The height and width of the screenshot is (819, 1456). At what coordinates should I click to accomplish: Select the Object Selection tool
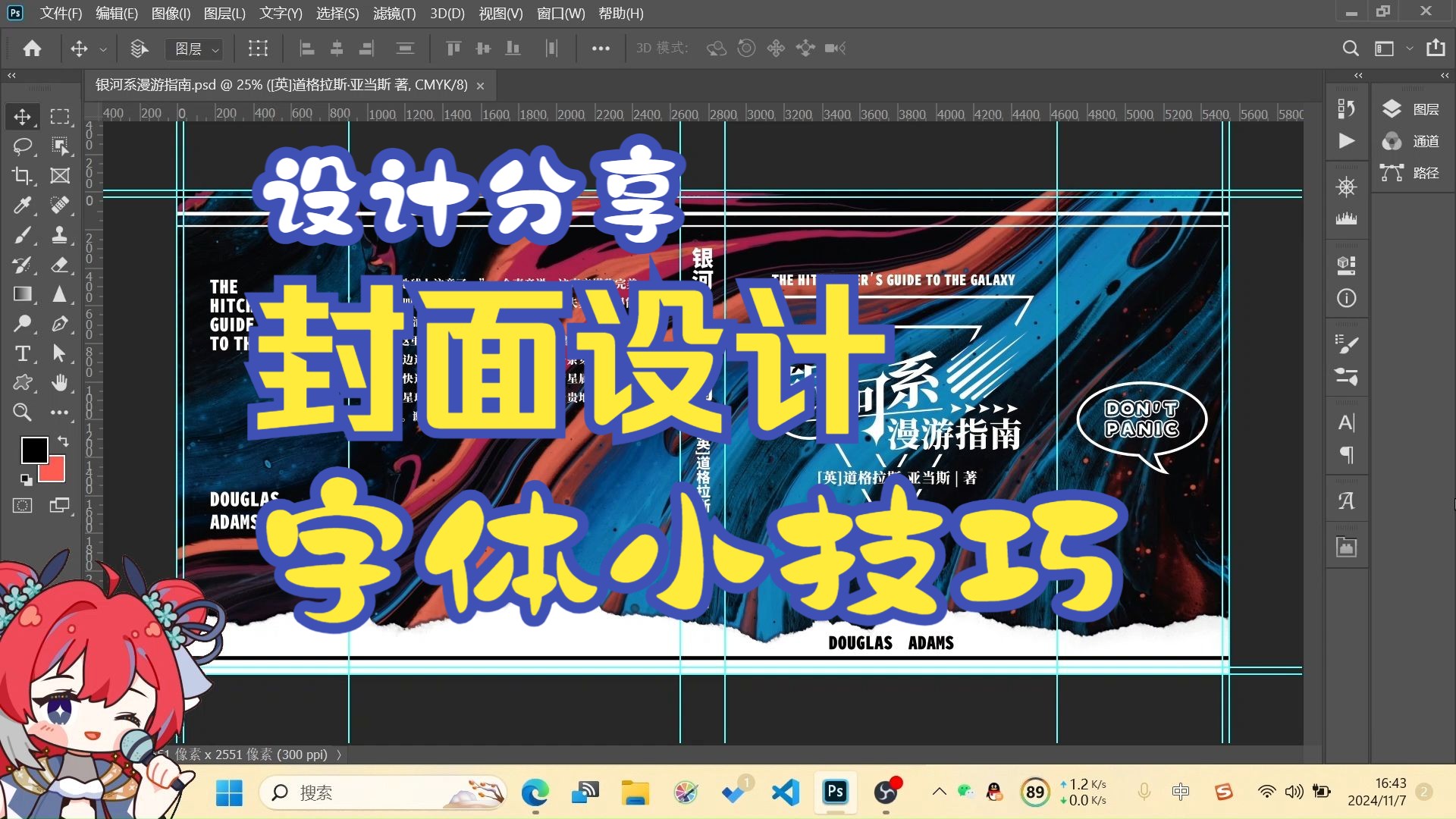tap(60, 146)
